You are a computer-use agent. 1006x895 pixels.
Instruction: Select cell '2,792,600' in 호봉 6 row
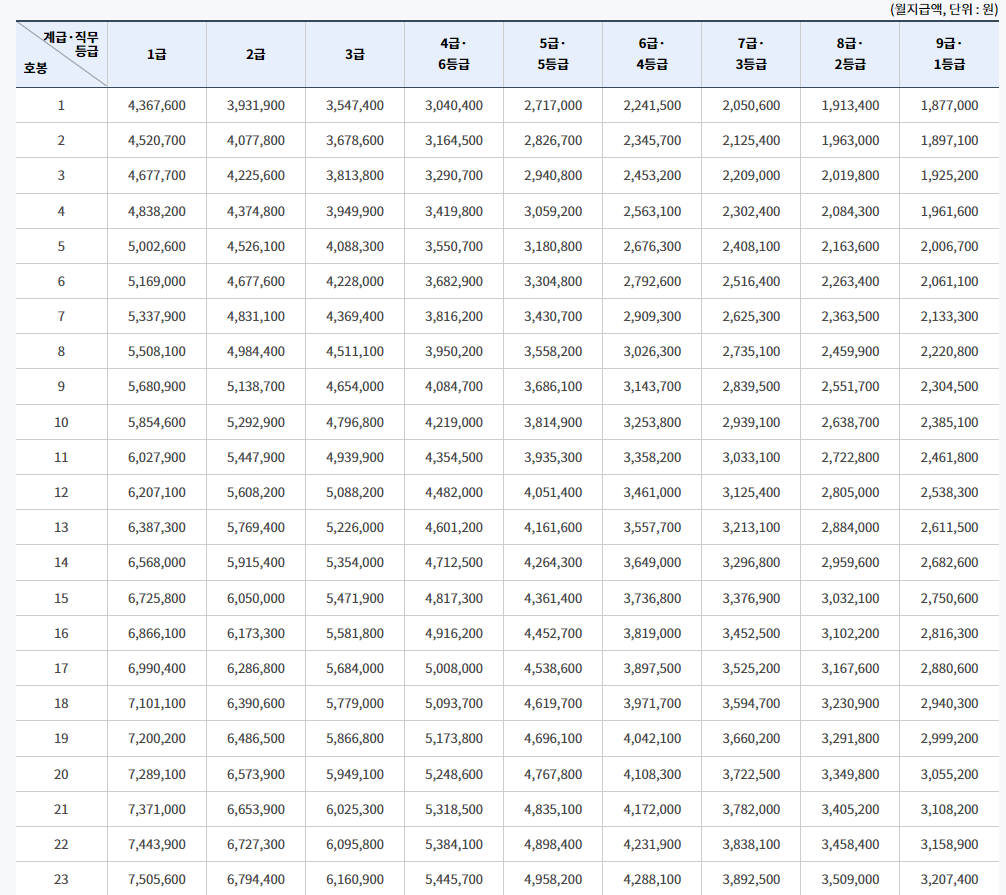pos(652,281)
